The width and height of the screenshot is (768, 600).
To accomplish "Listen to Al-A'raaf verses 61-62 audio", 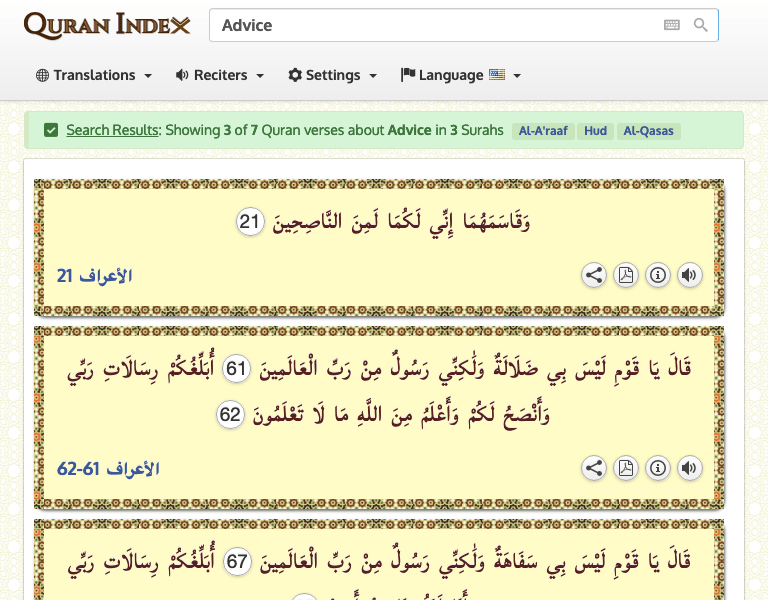I will pyautogui.click(x=689, y=467).
